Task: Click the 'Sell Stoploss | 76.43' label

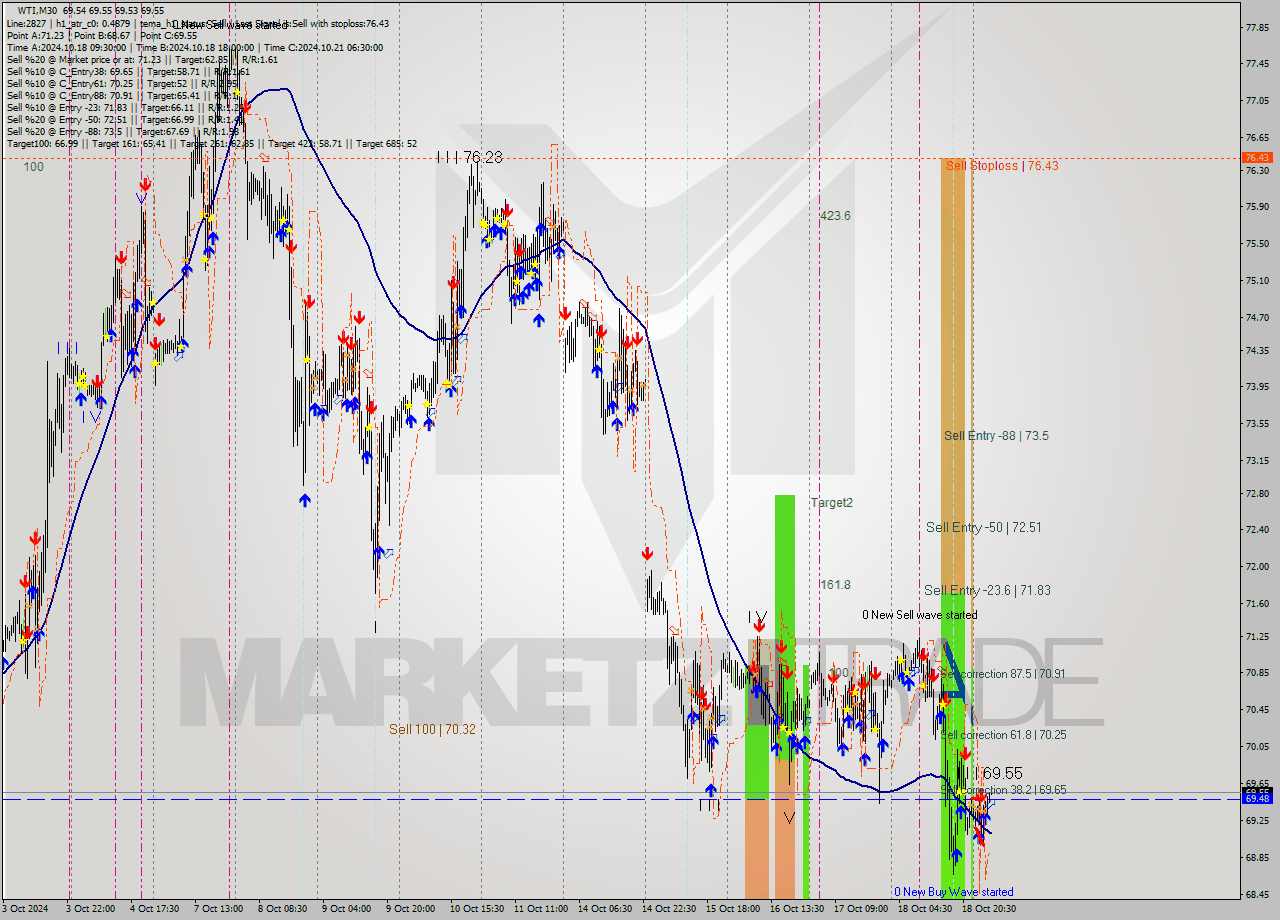Action: tap(1001, 166)
